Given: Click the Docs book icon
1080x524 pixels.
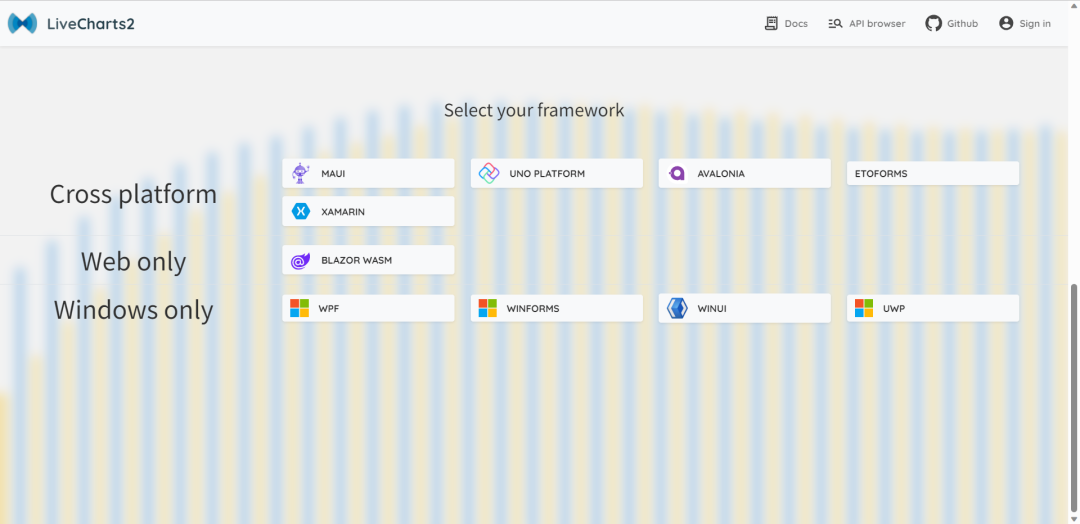Looking at the screenshot, I should 771,23.
